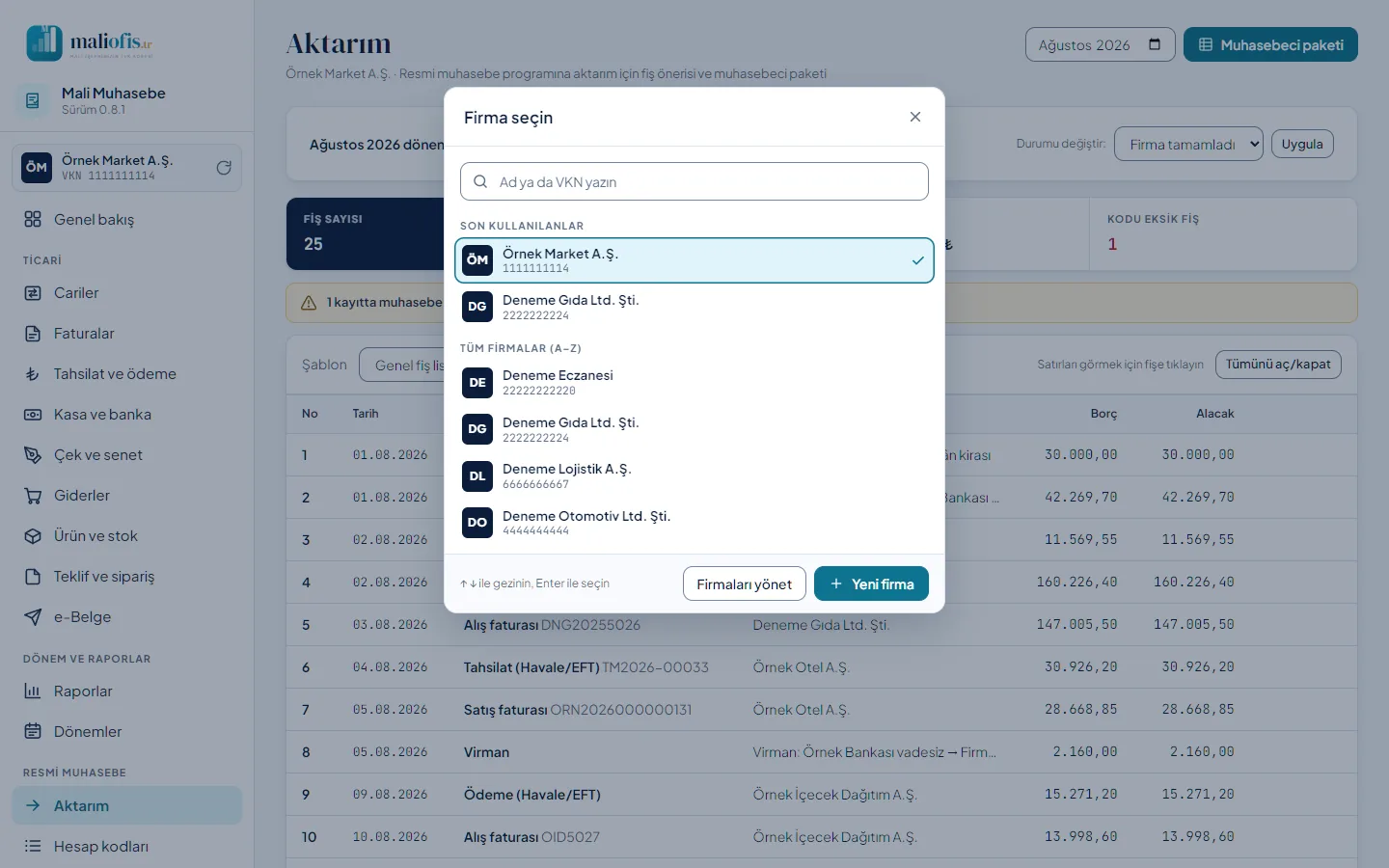1389x868 pixels.
Task: Select Deneme Lojistik A.Ş. firm
Action: pos(694,476)
